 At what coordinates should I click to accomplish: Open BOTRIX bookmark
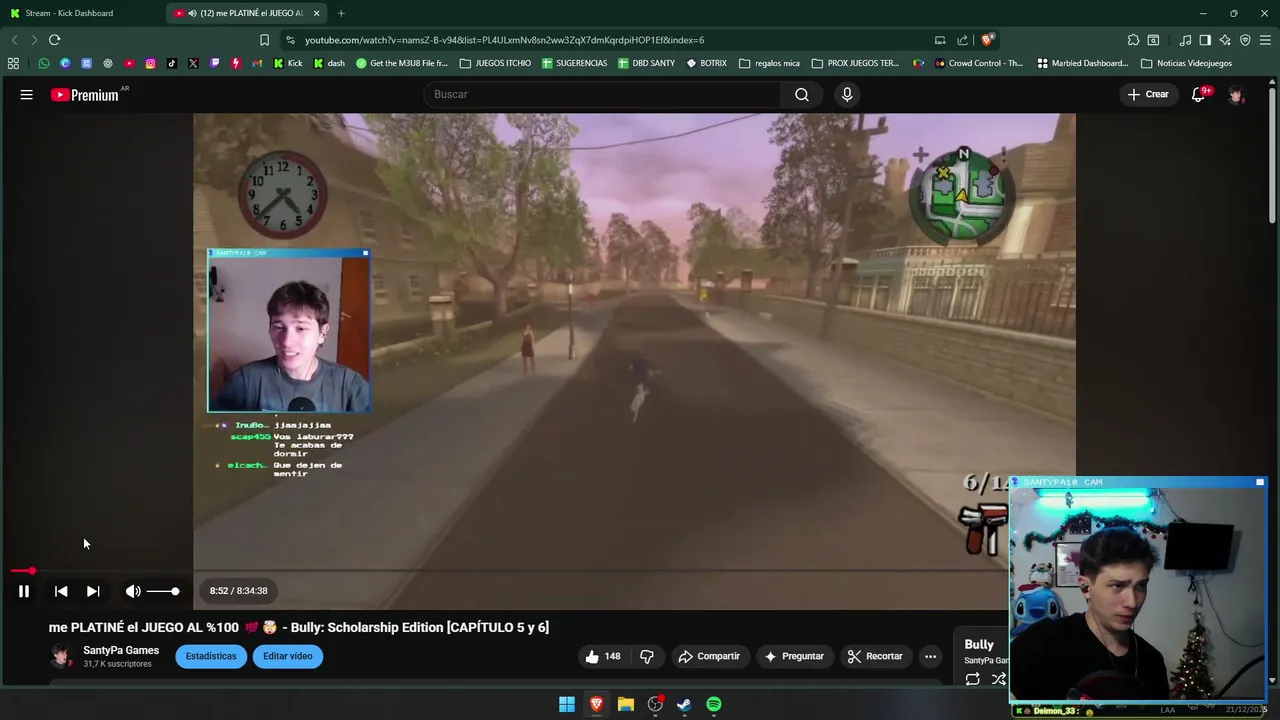(x=706, y=63)
